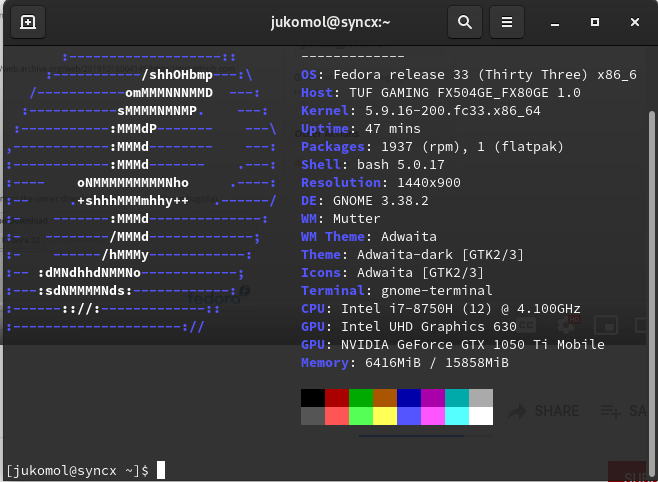658x482 pixels.
Task: Click the OS line showing Fedora release 33
Action: [x=469, y=75]
